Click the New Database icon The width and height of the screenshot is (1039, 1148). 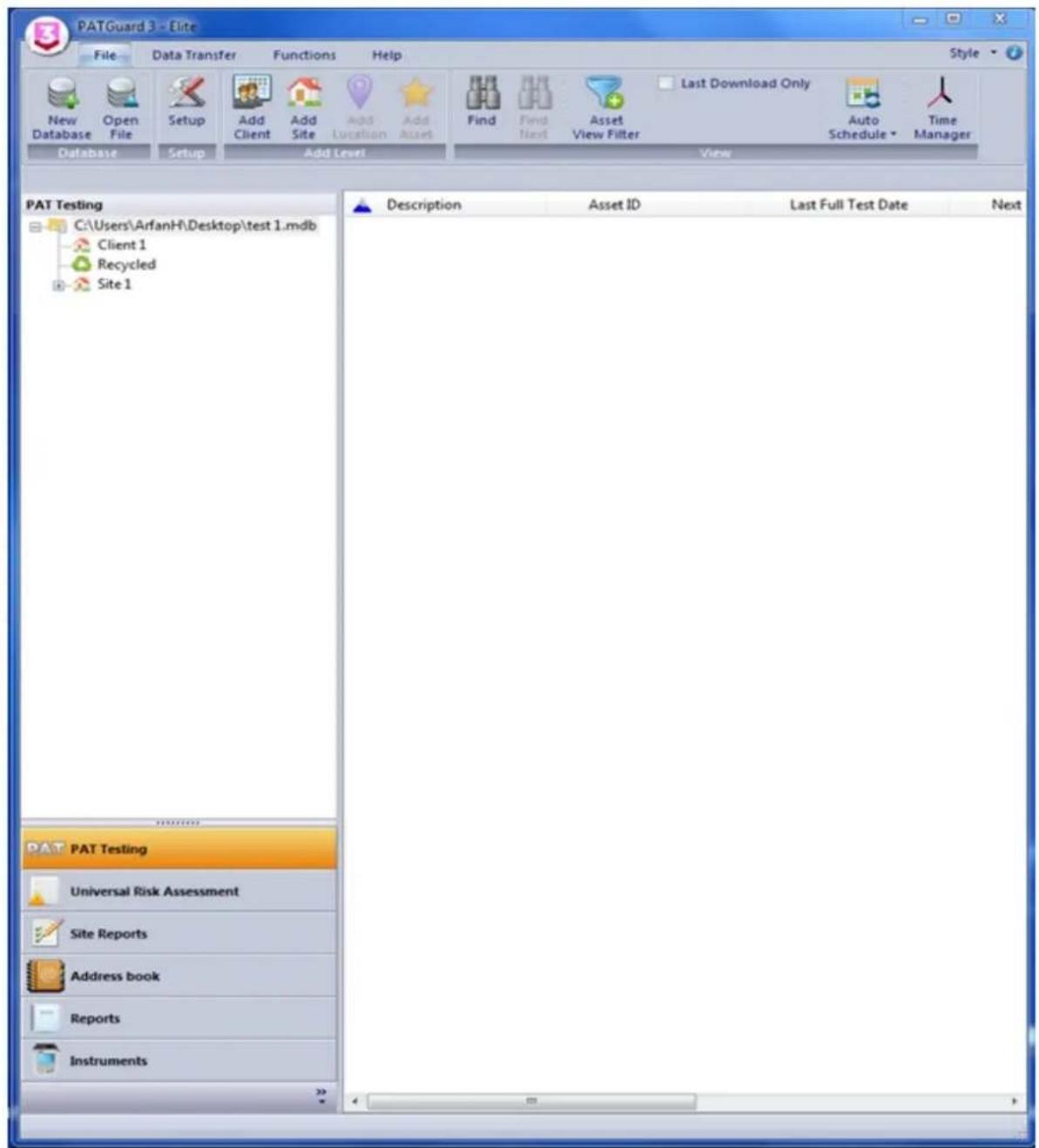point(63,92)
